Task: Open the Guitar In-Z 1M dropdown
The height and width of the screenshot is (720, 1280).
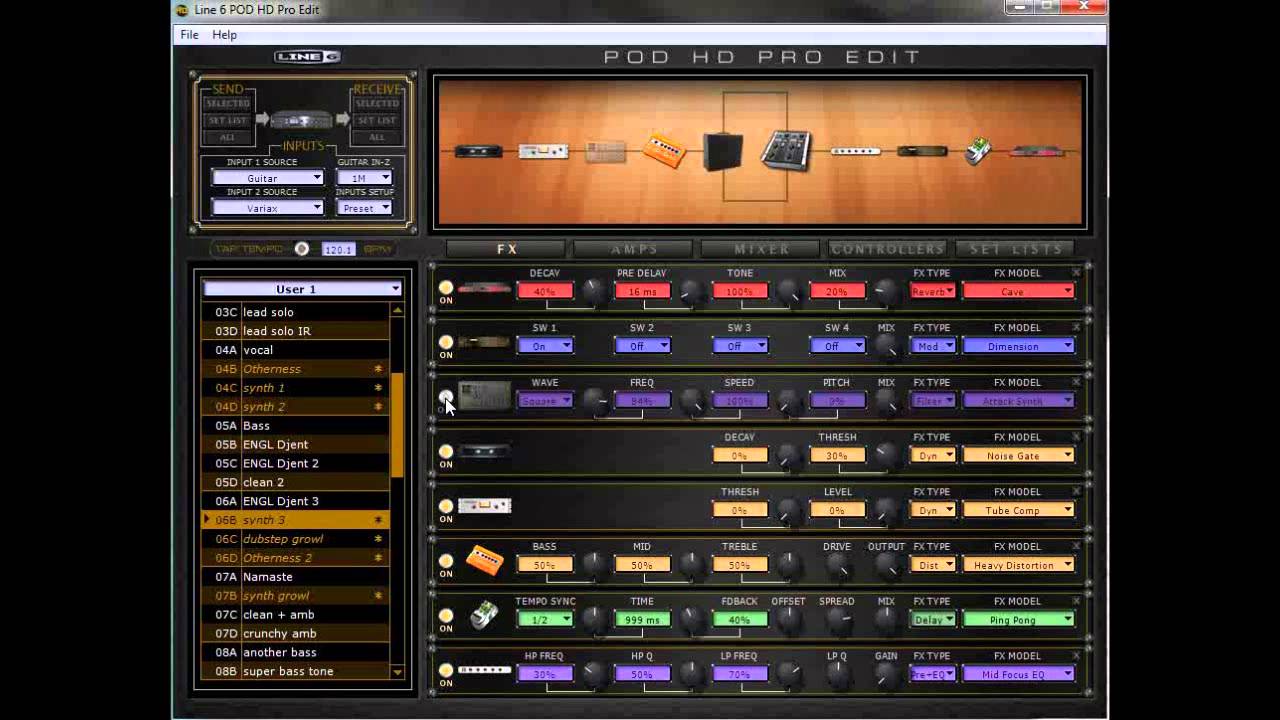Action: pyautogui.click(x=364, y=178)
